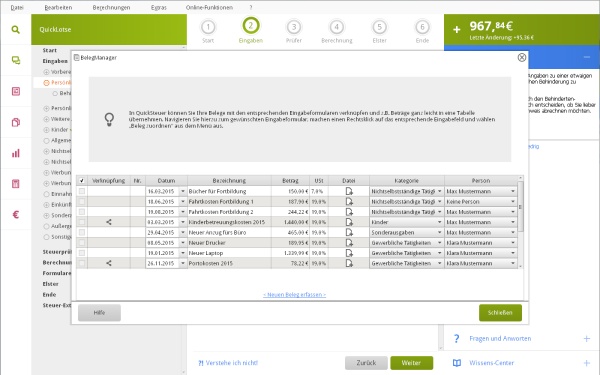Image resolution: width=600 pixels, height=375 pixels.
Task: Tick the checkbox for Neuer Laptop row
Action: 82,253
